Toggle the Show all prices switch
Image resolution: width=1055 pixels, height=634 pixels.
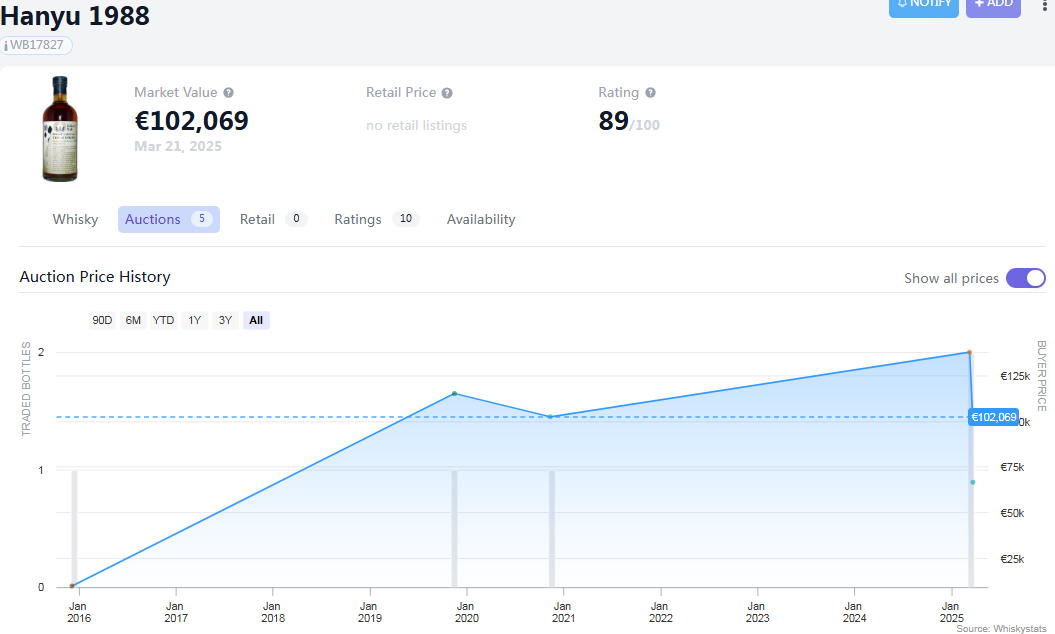(x=1025, y=278)
